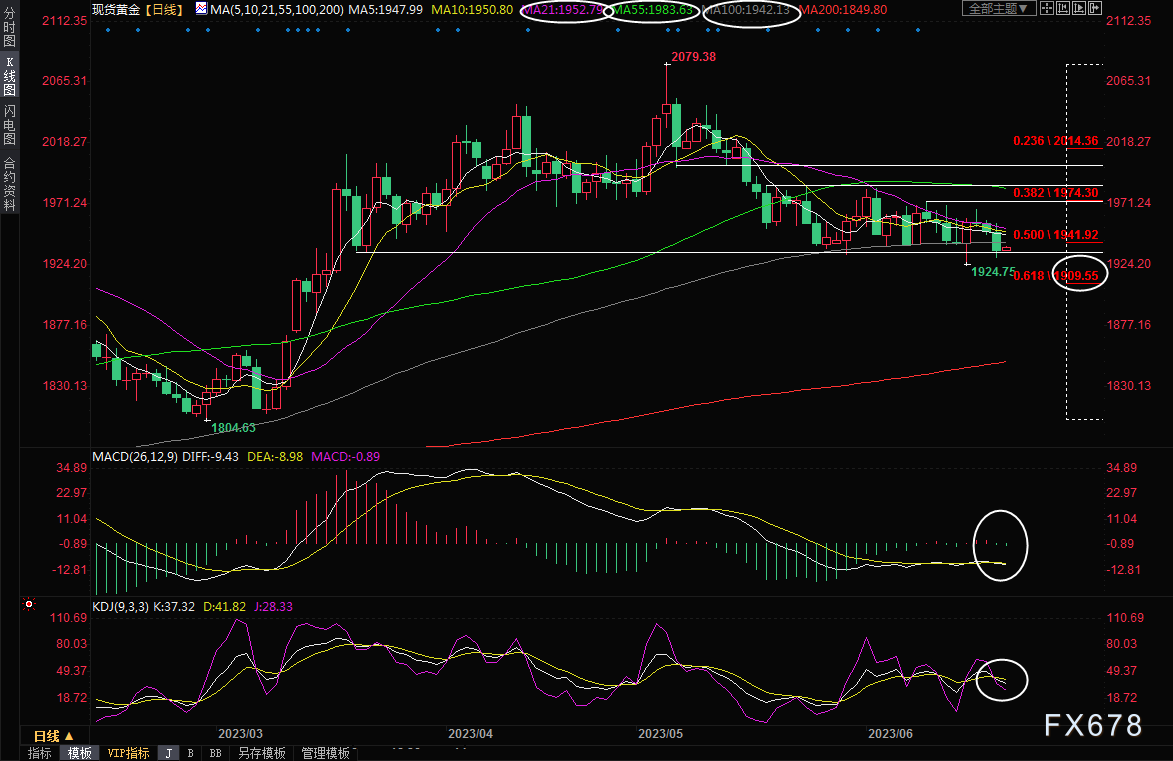Select the K线图 sidebar tab
1173x761 pixels.
coord(9,76)
